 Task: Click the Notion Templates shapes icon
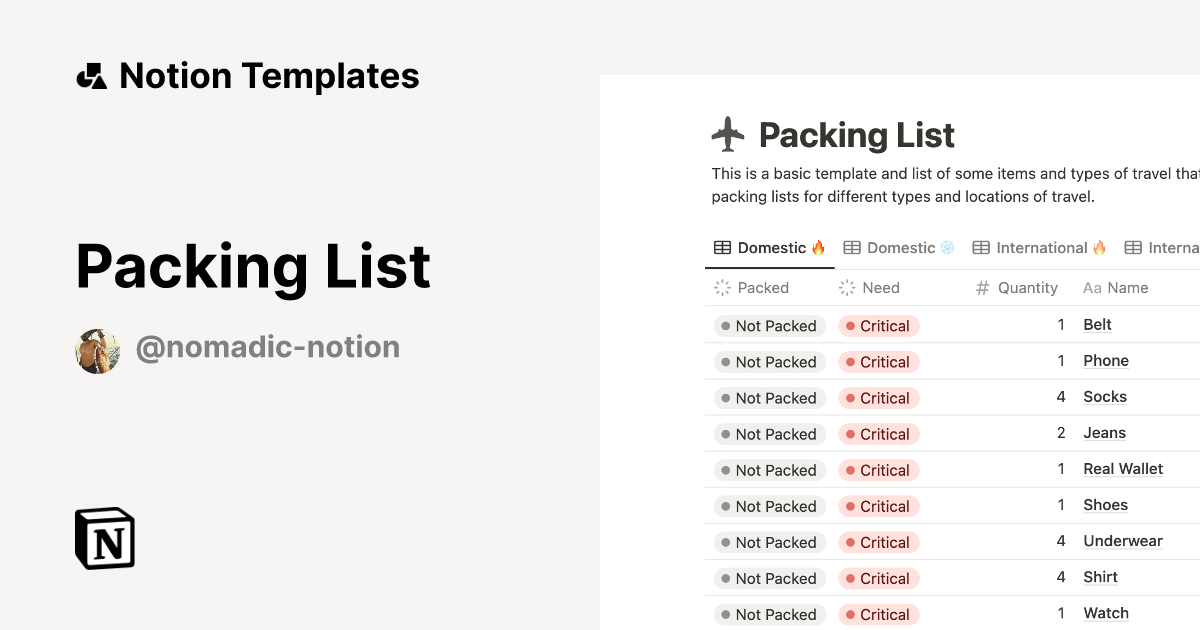(91, 76)
